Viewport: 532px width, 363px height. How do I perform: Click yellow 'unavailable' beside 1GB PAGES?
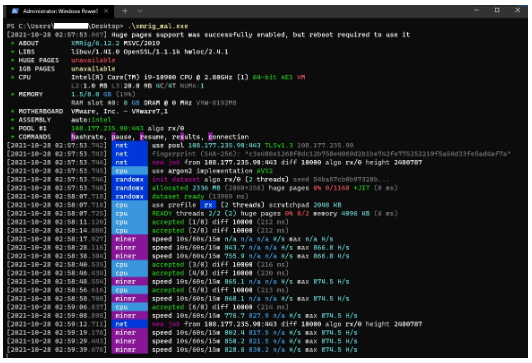pos(93,69)
